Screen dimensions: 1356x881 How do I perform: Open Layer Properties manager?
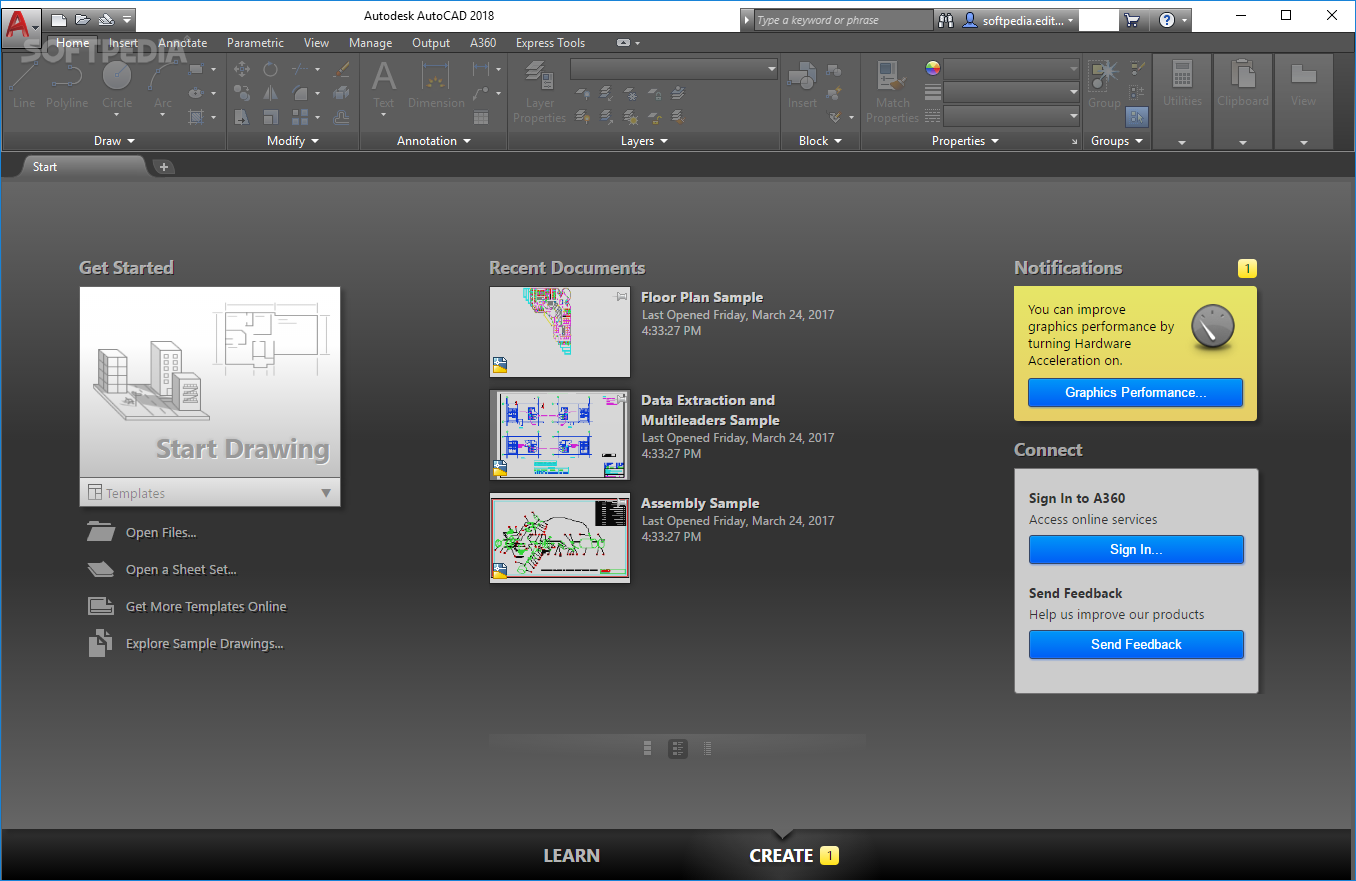[540, 92]
